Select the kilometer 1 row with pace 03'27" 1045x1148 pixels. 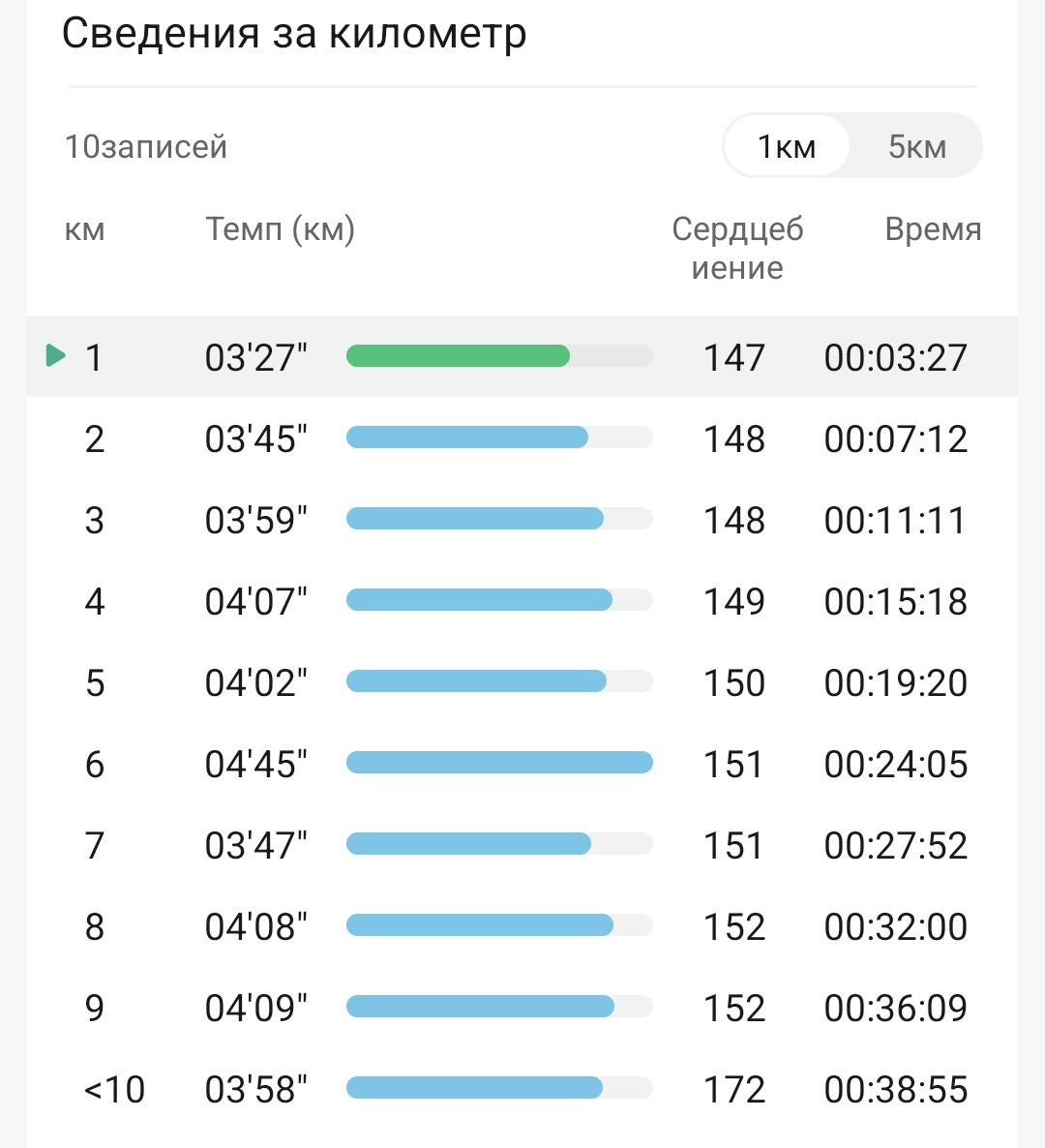pos(522,356)
